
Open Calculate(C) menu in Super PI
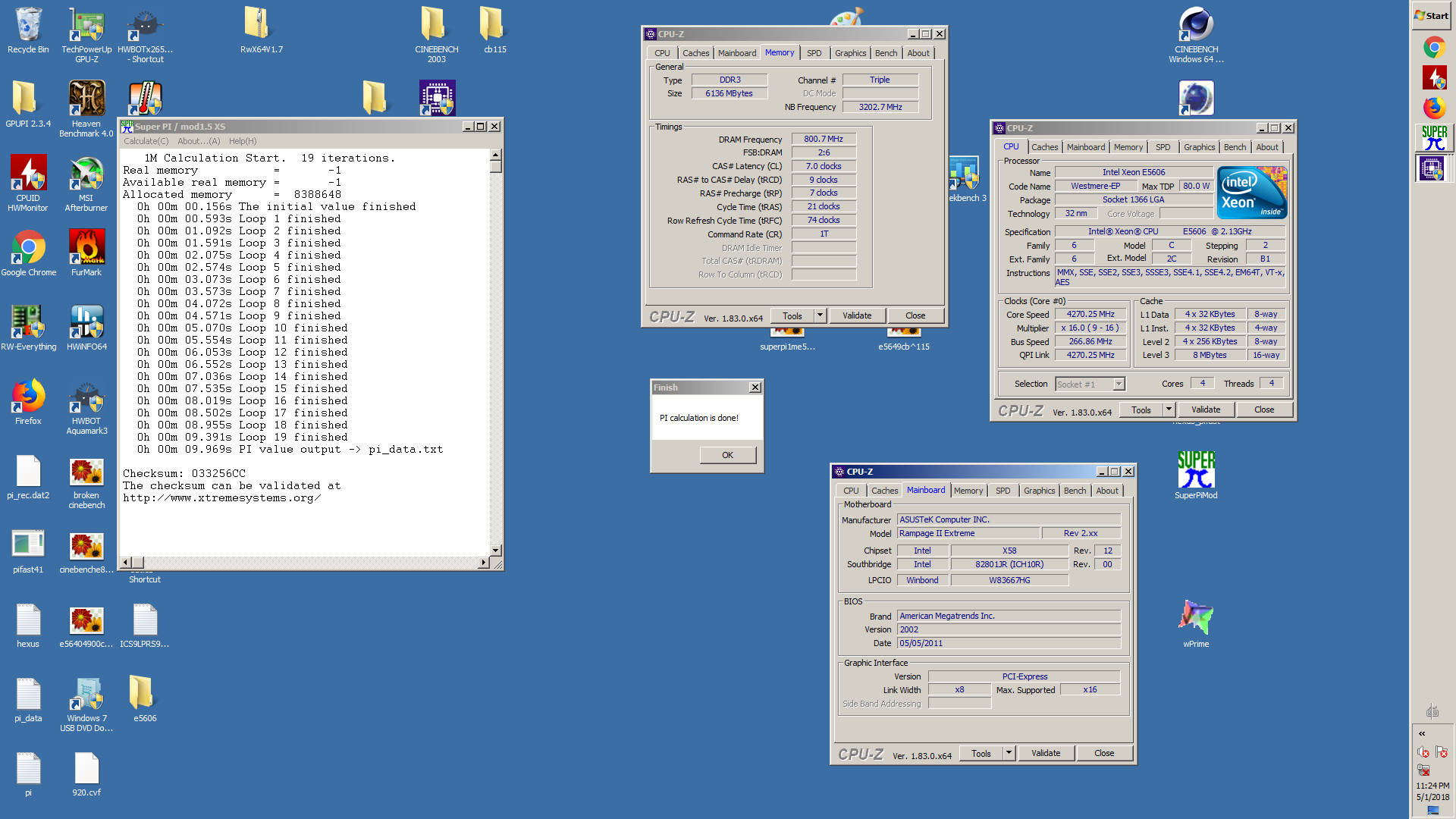(x=146, y=141)
